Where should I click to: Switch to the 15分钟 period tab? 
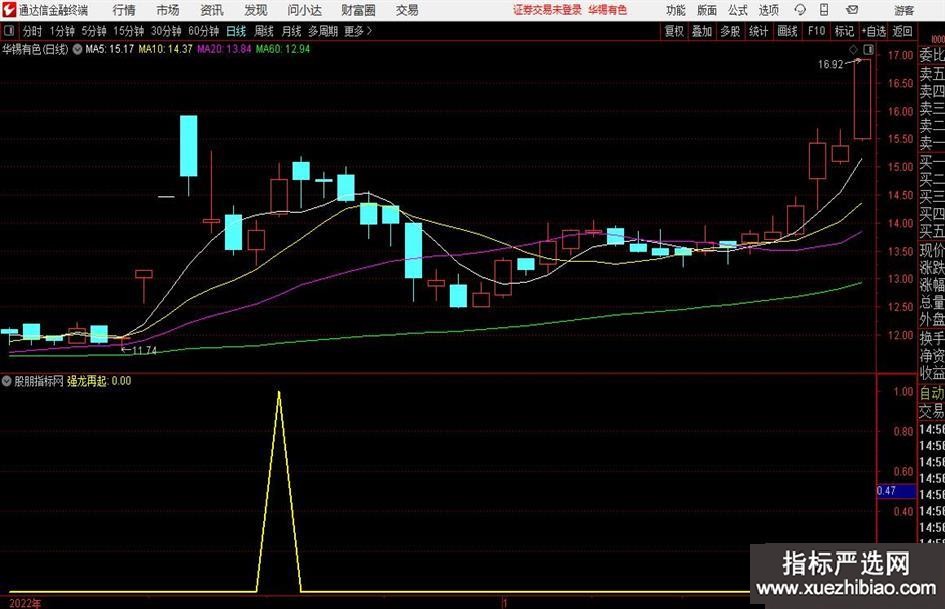tap(128, 31)
